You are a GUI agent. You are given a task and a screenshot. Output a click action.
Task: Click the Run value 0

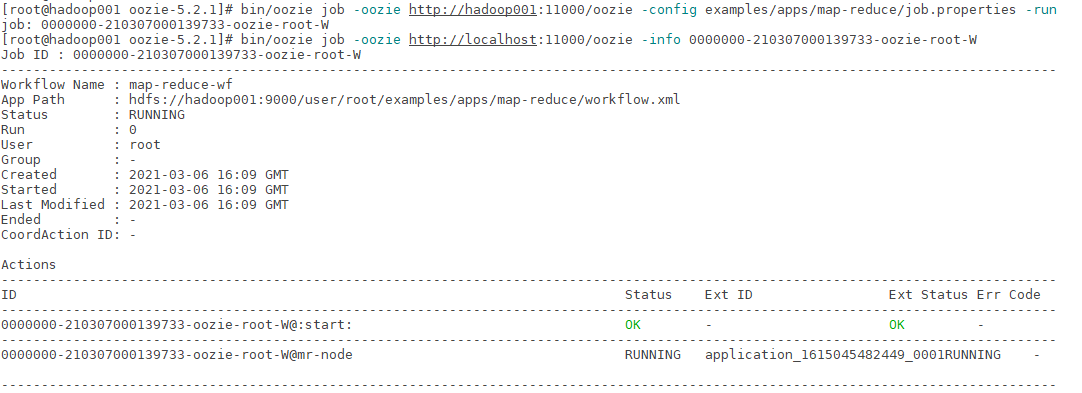tap(132, 130)
